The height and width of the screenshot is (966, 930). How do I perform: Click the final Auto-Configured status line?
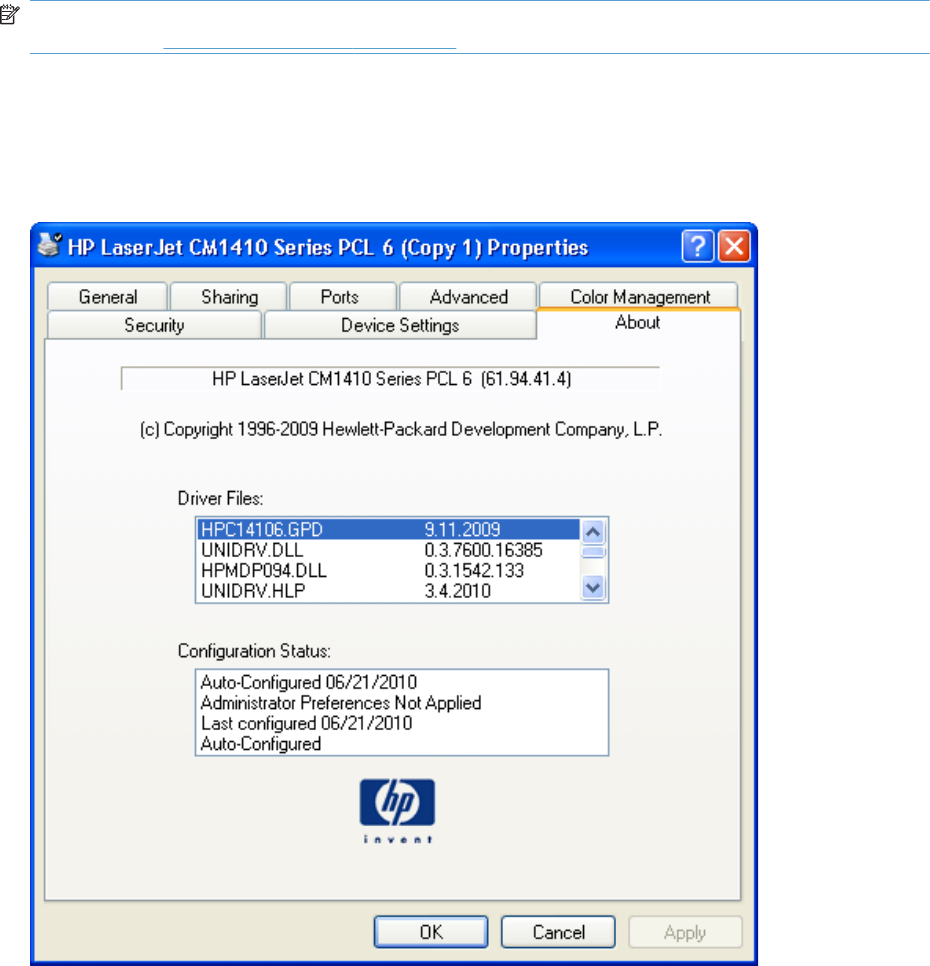pyautogui.click(x=261, y=744)
